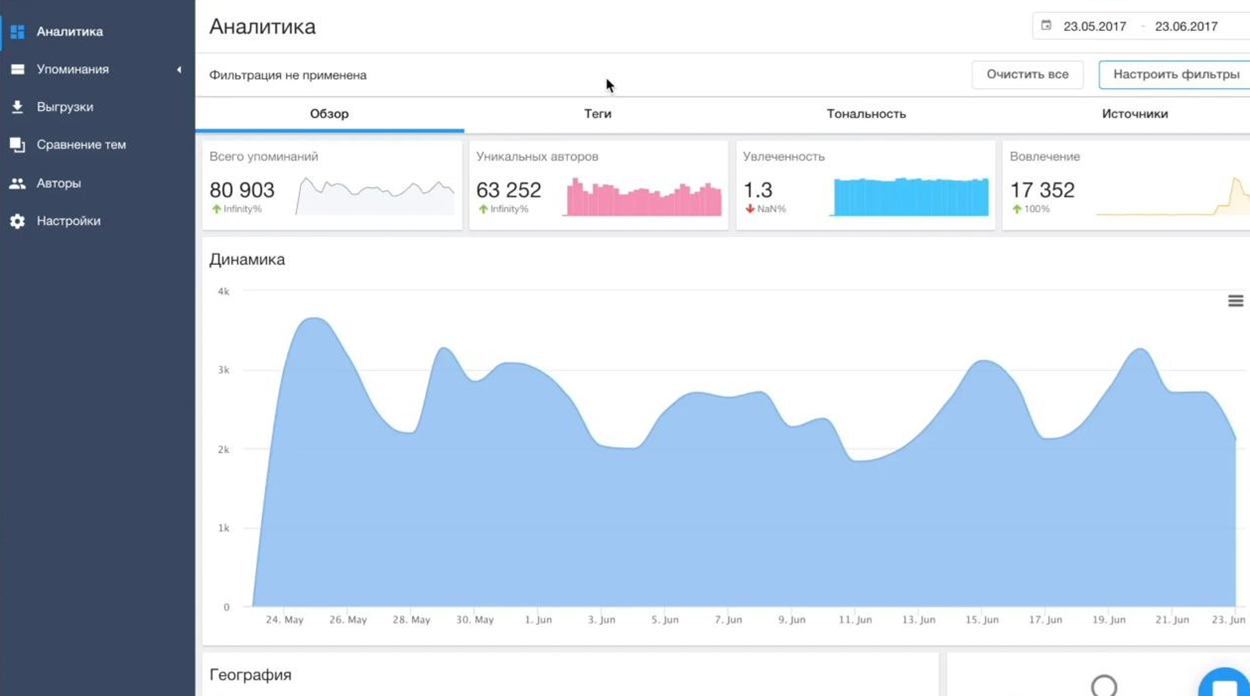Click the calendar icon beside date range
This screenshot has height=696, width=1250.
pyautogui.click(x=1046, y=26)
